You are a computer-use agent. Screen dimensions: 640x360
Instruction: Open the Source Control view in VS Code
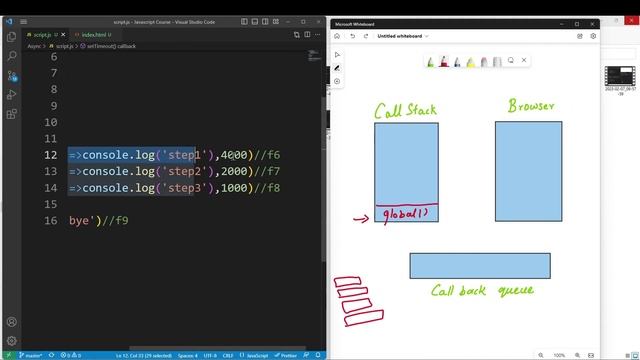pos(12,76)
